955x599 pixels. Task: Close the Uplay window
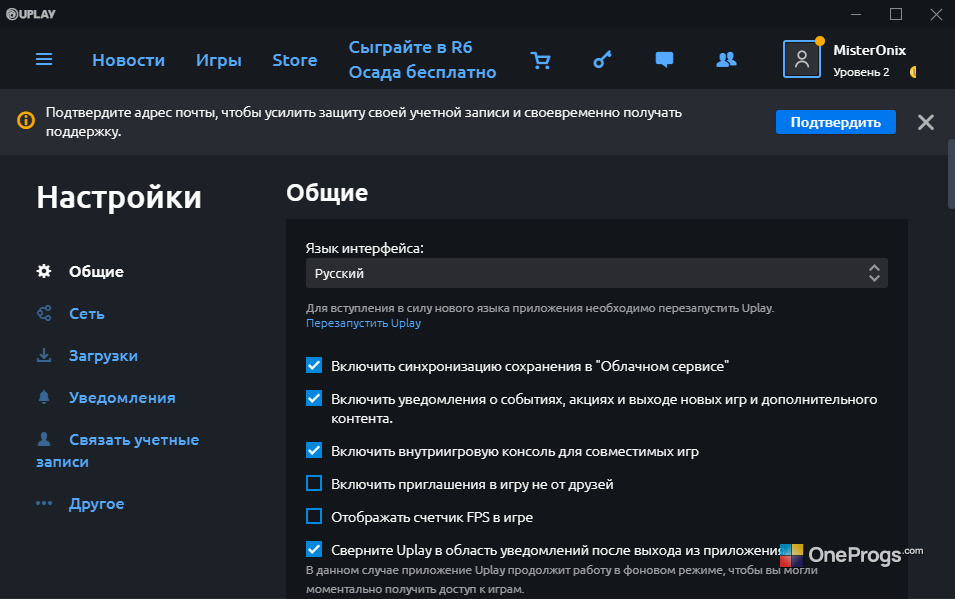936,14
